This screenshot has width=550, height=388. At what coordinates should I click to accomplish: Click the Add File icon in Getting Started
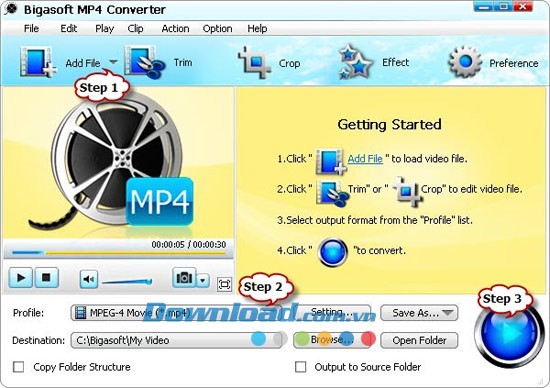pyautogui.click(x=331, y=161)
